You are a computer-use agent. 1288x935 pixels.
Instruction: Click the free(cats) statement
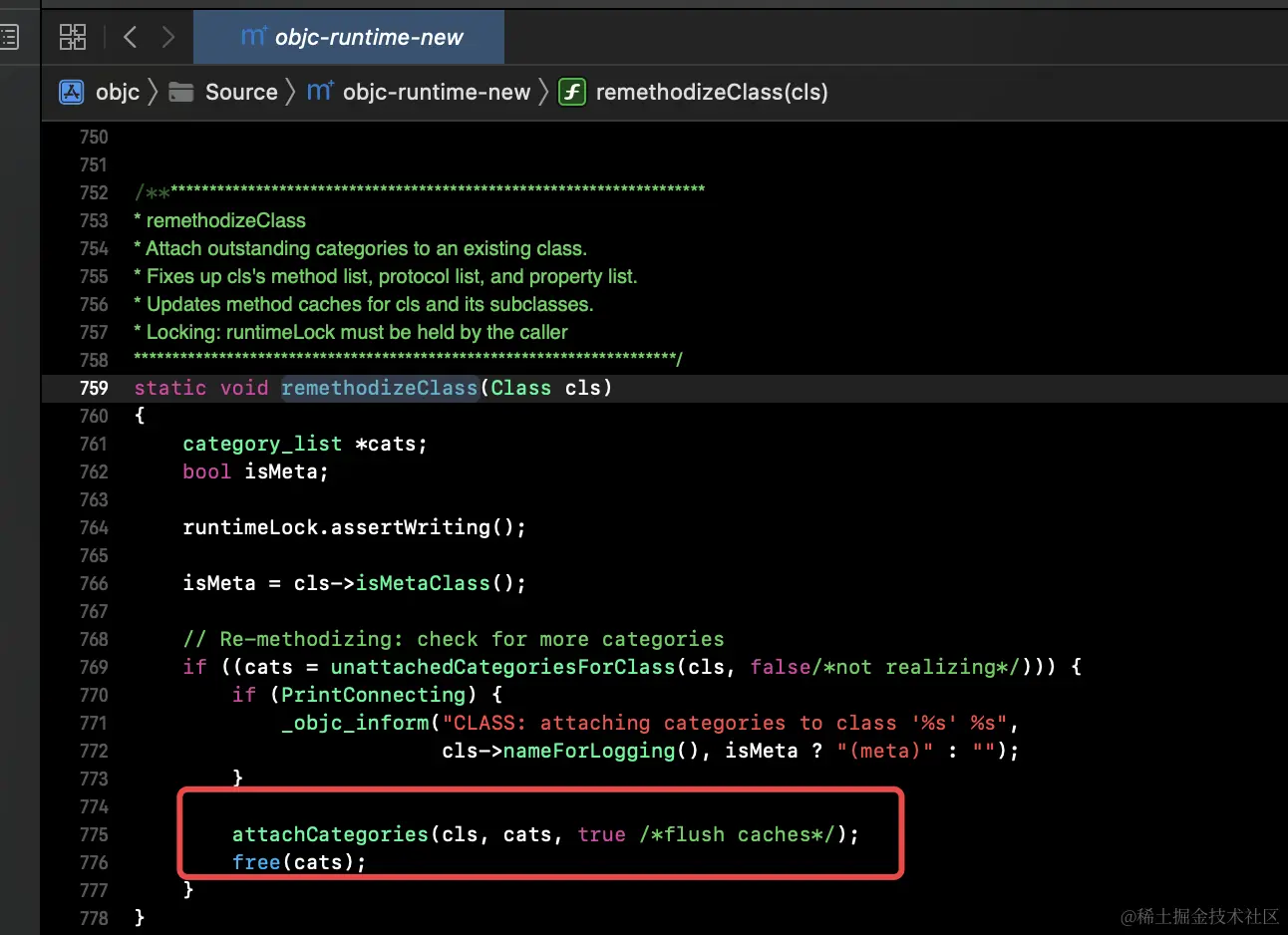(x=299, y=862)
